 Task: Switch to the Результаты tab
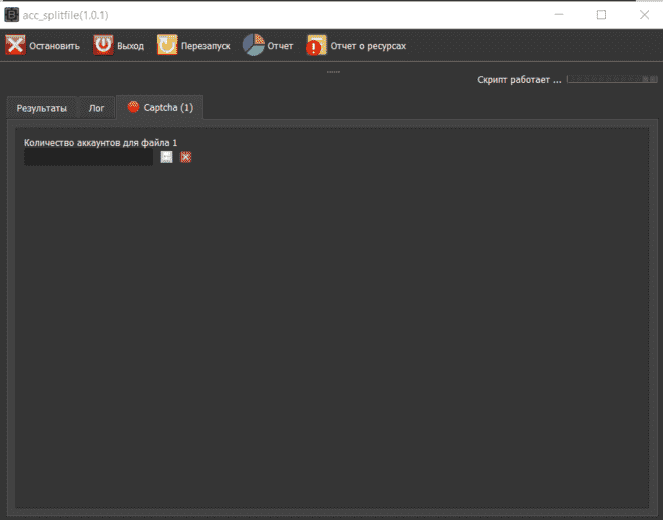(x=41, y=108)
